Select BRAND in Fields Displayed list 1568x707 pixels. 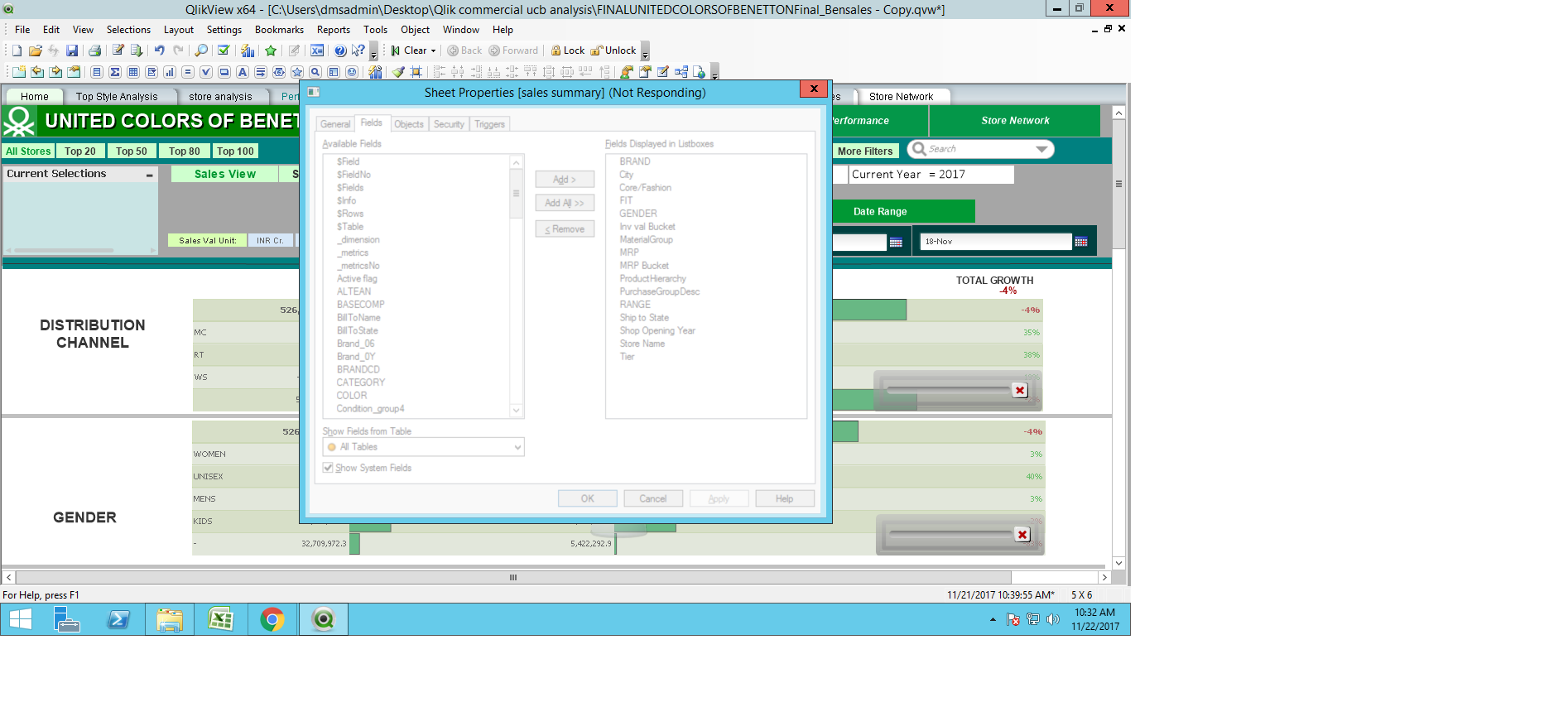(x=635, y=161)
